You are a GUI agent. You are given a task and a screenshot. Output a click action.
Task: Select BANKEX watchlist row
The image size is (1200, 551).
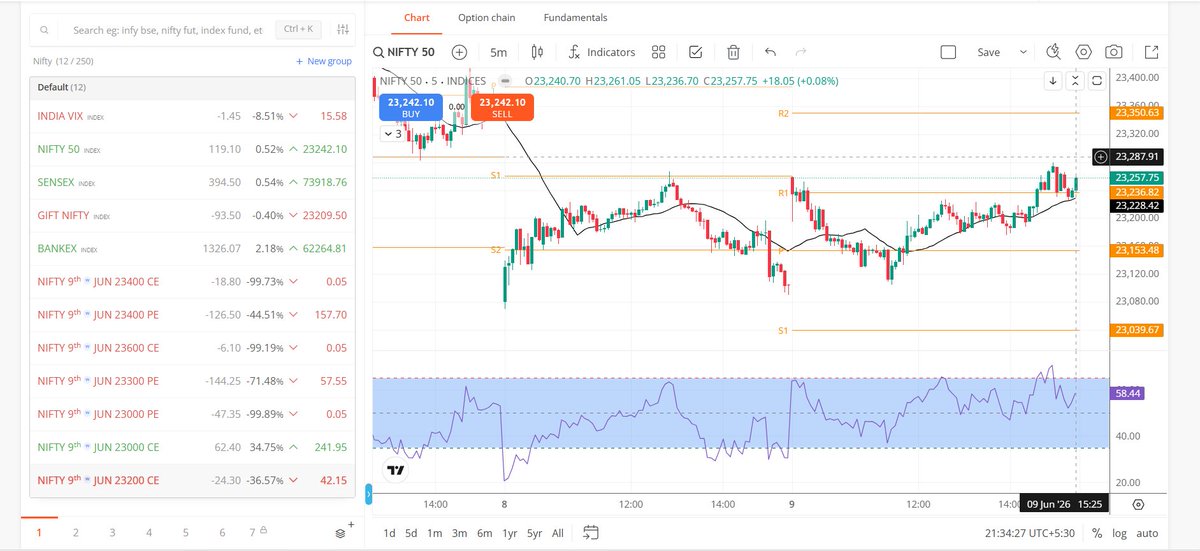tap(191, 248)
